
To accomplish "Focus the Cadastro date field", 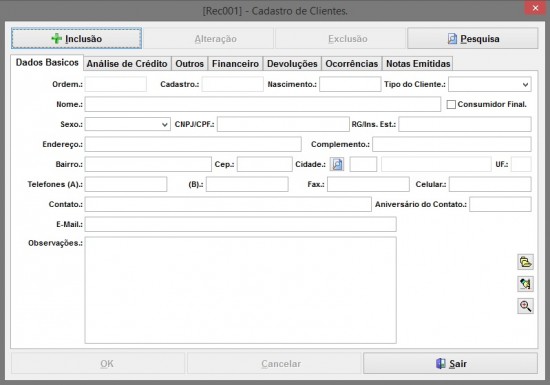I will coord(233,85).
